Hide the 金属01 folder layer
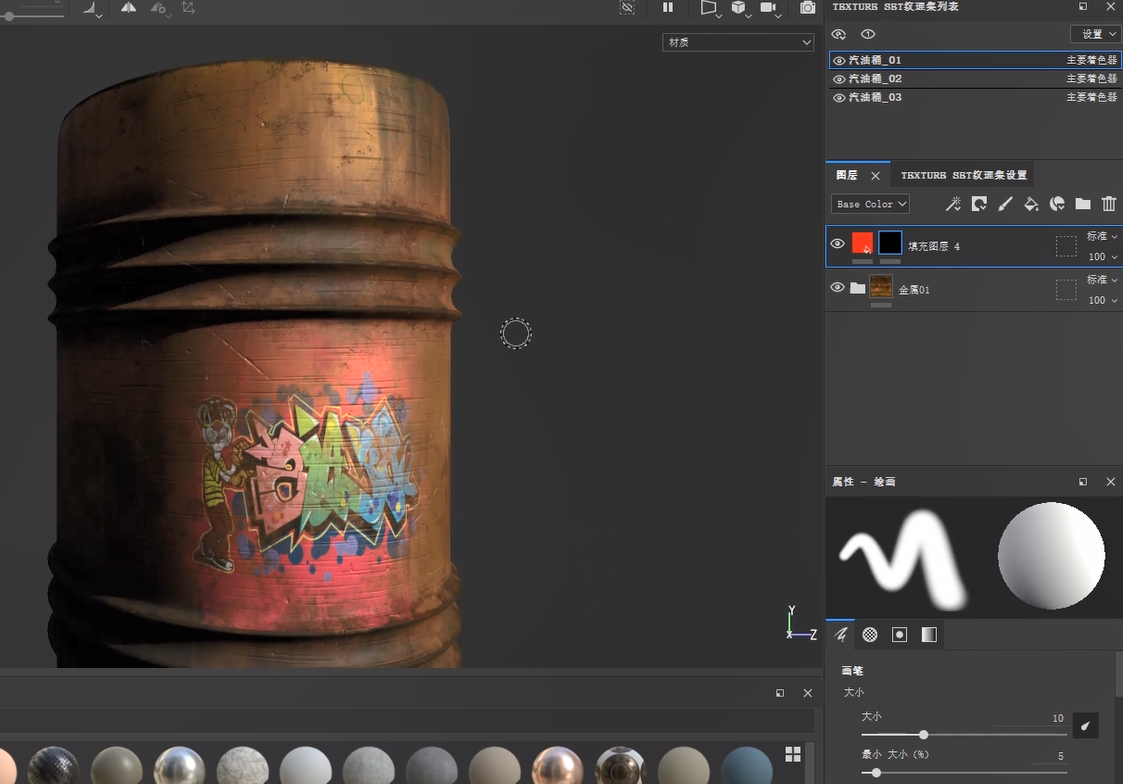The width and height of the screenshot is (1123, 784). (838, 288)
